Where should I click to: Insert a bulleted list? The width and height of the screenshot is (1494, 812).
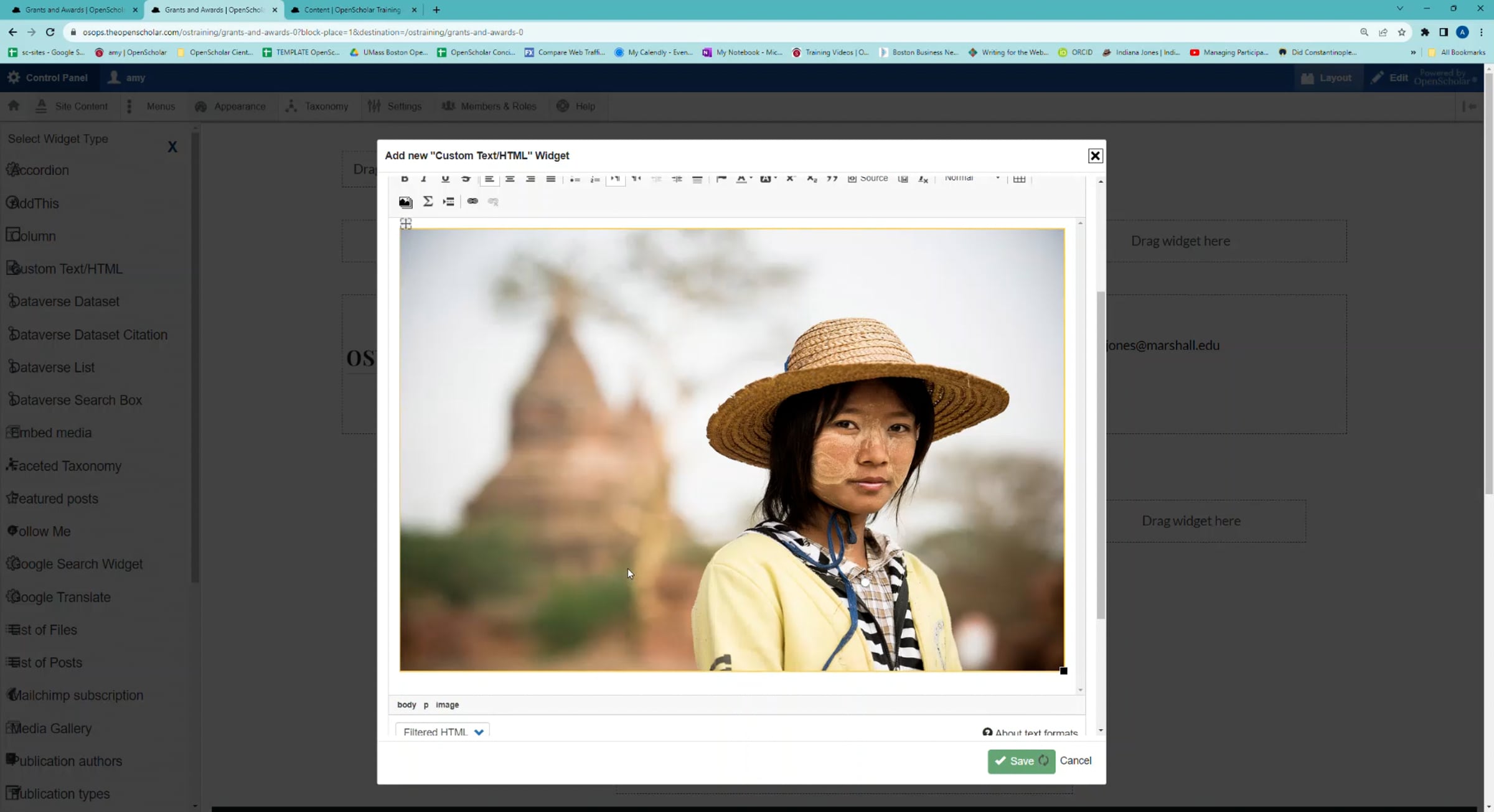pyautogui.click(x=575, y=179)
